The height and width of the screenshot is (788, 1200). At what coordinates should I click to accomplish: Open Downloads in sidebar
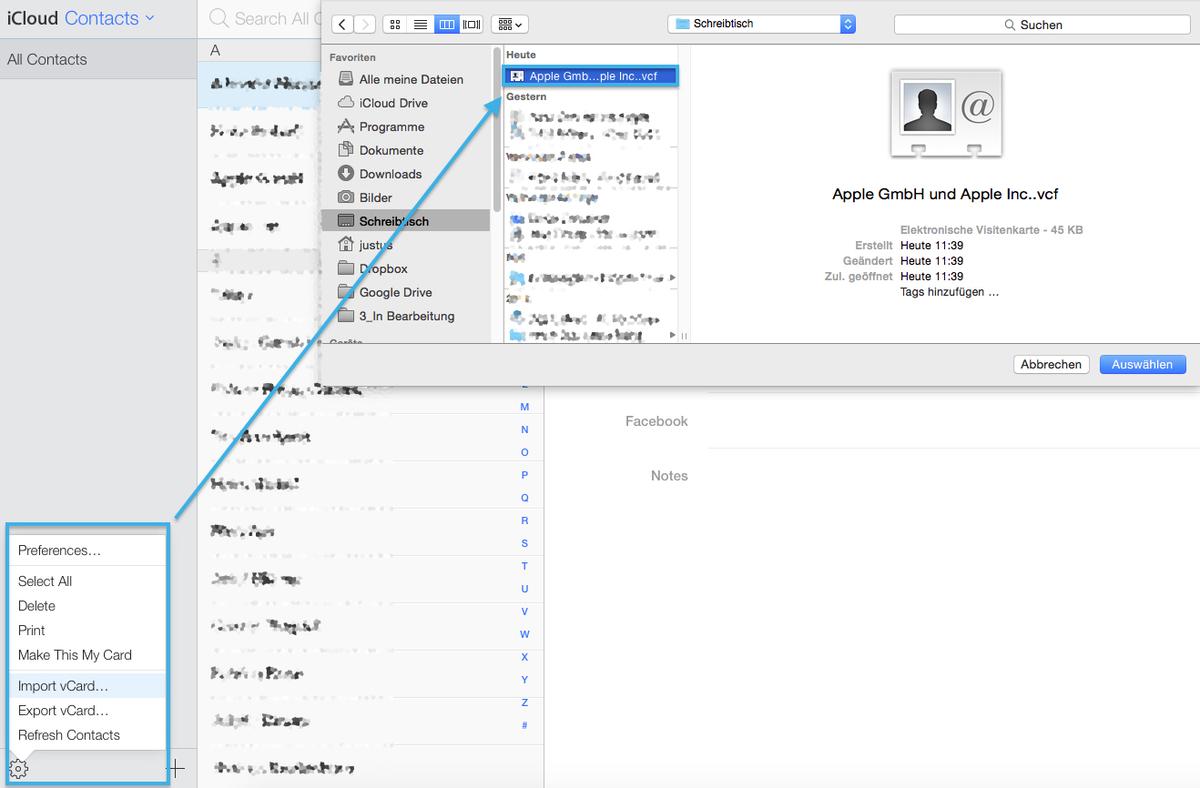pyautogui.click(x=390, y=174)
